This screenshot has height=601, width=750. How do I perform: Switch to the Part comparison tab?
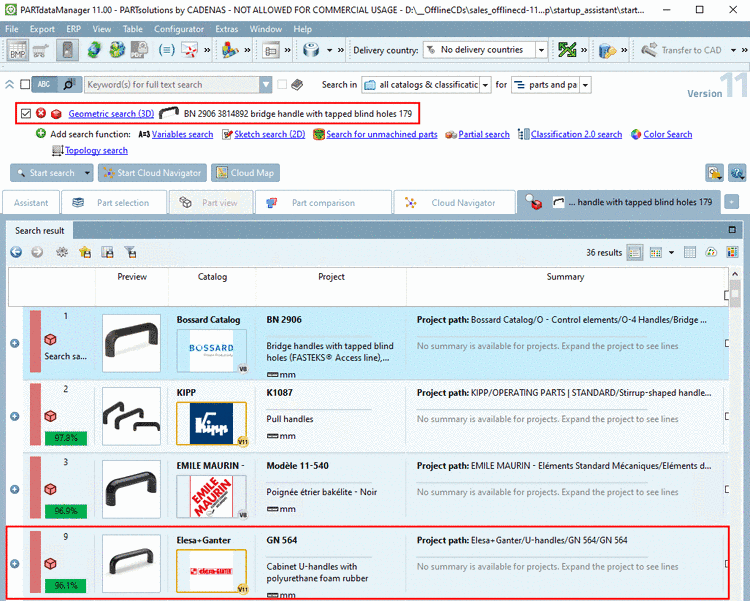[x=323, y=203]
